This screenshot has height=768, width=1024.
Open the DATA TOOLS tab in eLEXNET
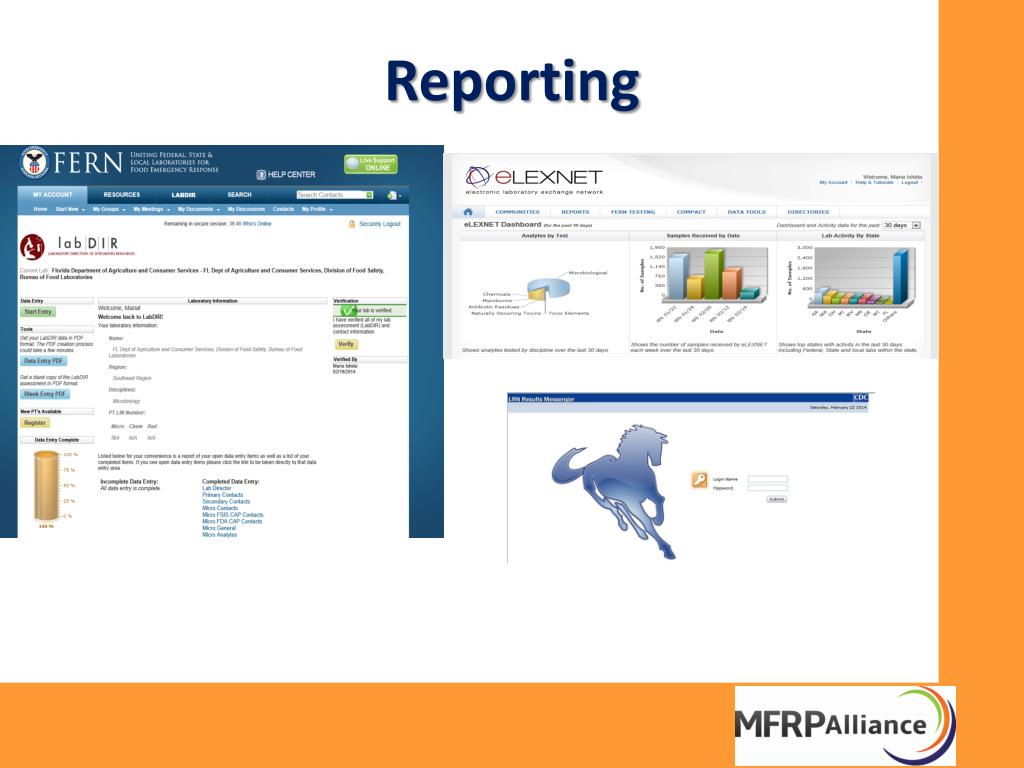746,212
